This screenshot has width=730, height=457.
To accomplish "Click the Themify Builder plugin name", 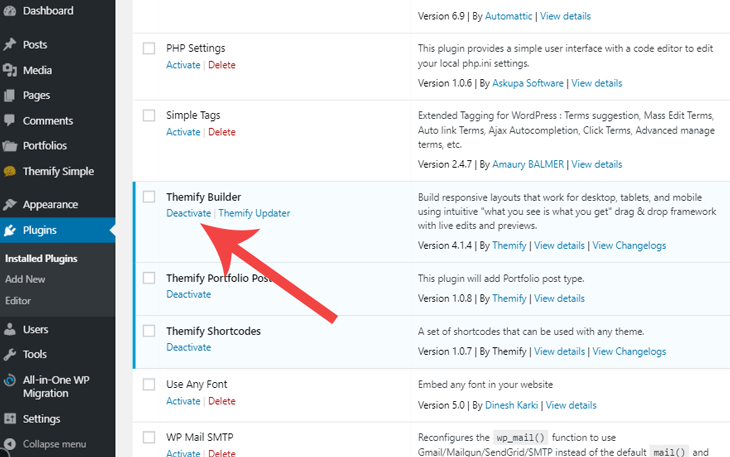I will point(203,197).
